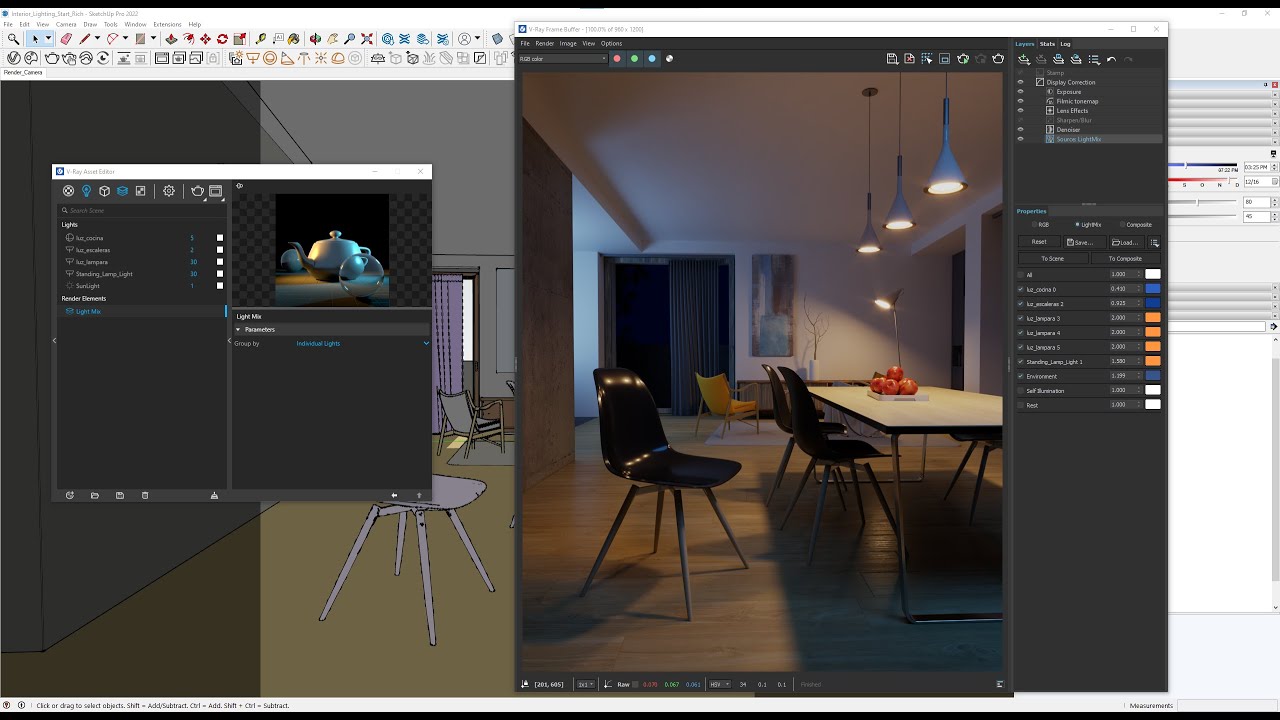The width and height of the screenshot is (1280, 720).
Task: Open the Extensions menu in SketchUp
Action: (x=167, y=24)
